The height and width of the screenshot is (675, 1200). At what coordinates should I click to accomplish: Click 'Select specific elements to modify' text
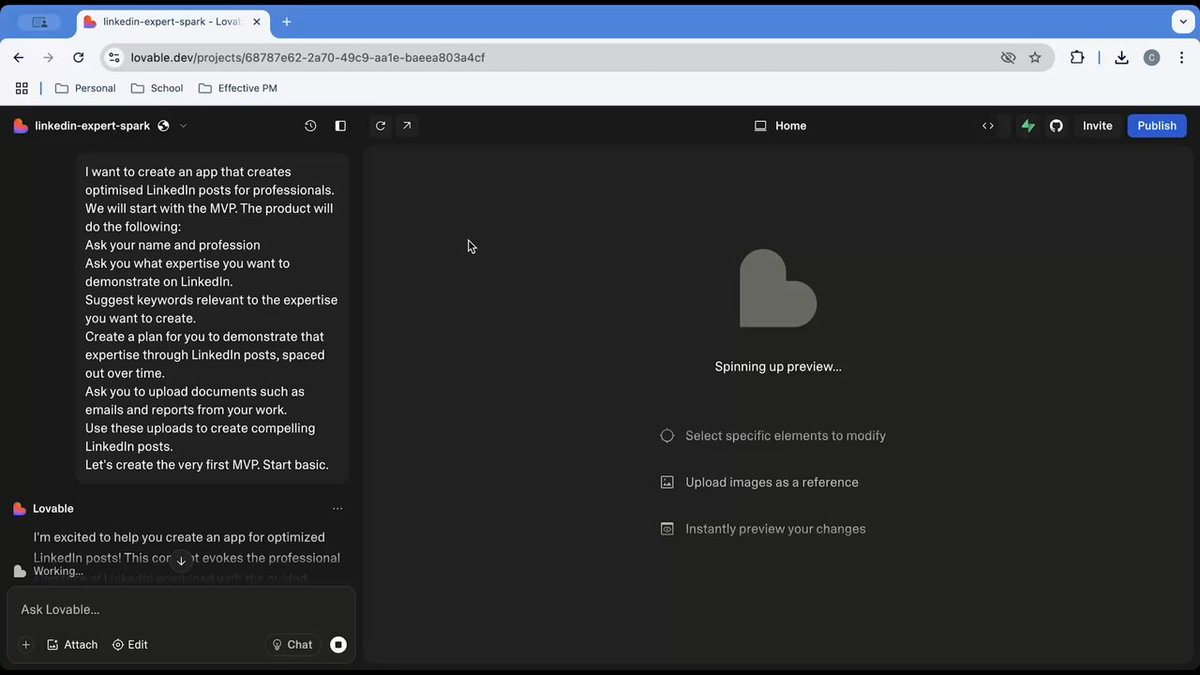pyautogui.click(x=786, y=436)
